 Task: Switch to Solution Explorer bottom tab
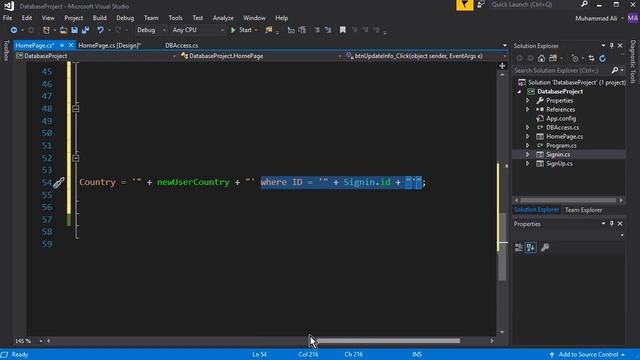pyautogui.click(x=536, y=210)
